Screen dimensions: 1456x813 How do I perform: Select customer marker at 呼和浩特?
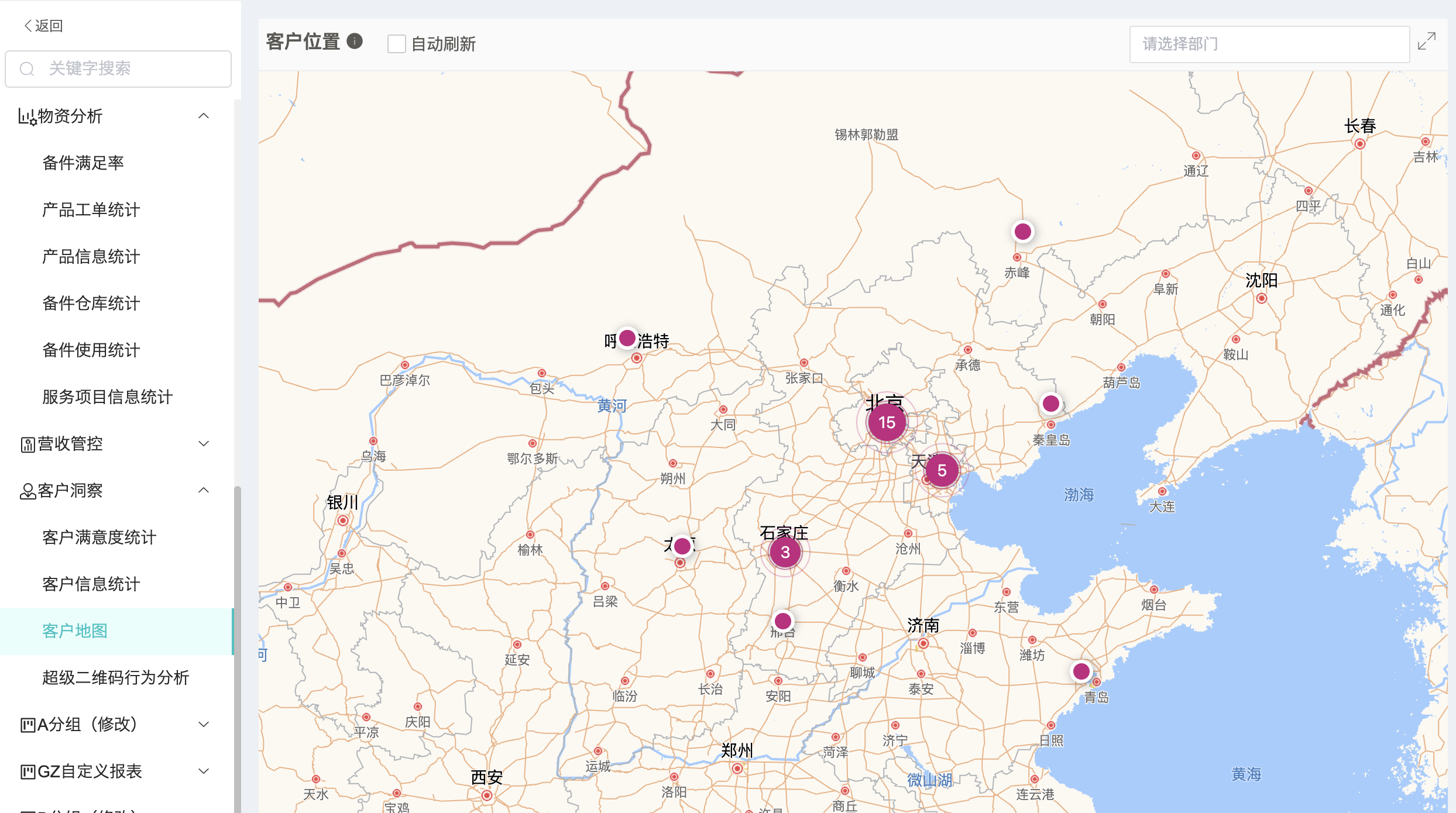click(x=627, y=338)
